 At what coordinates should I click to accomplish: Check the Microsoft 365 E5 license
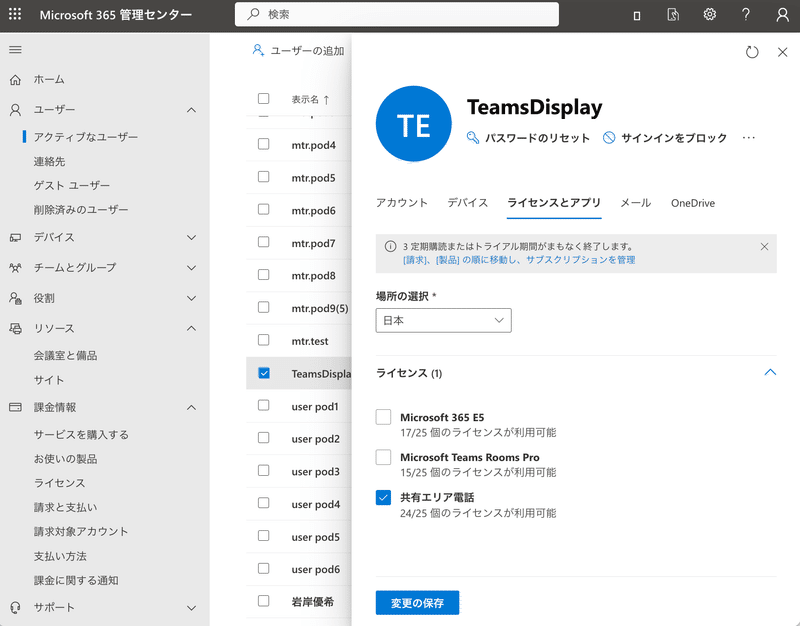pyautogui.click(x=383, y=417)
